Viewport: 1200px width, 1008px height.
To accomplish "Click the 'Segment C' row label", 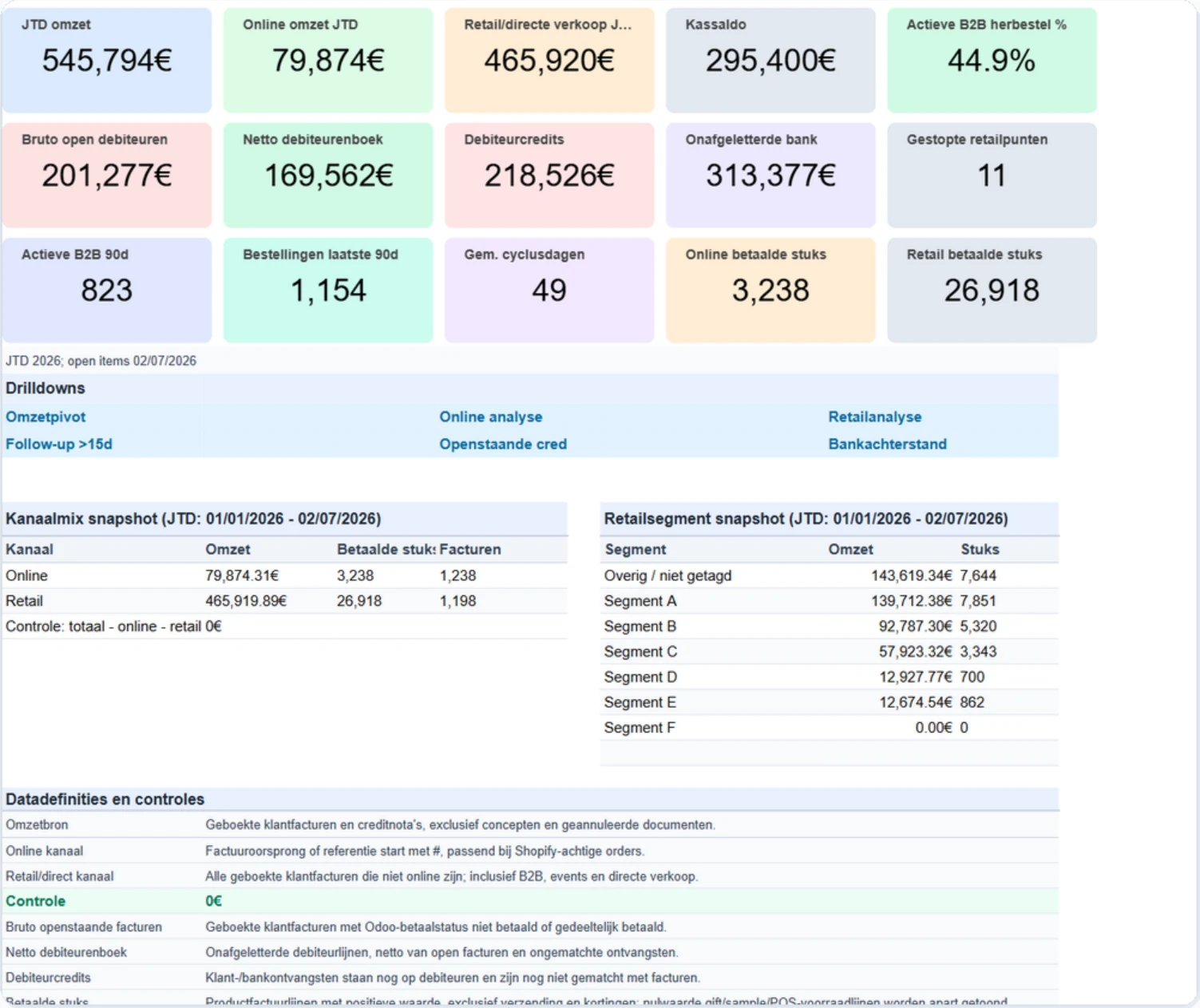I will tap(640, 652).
